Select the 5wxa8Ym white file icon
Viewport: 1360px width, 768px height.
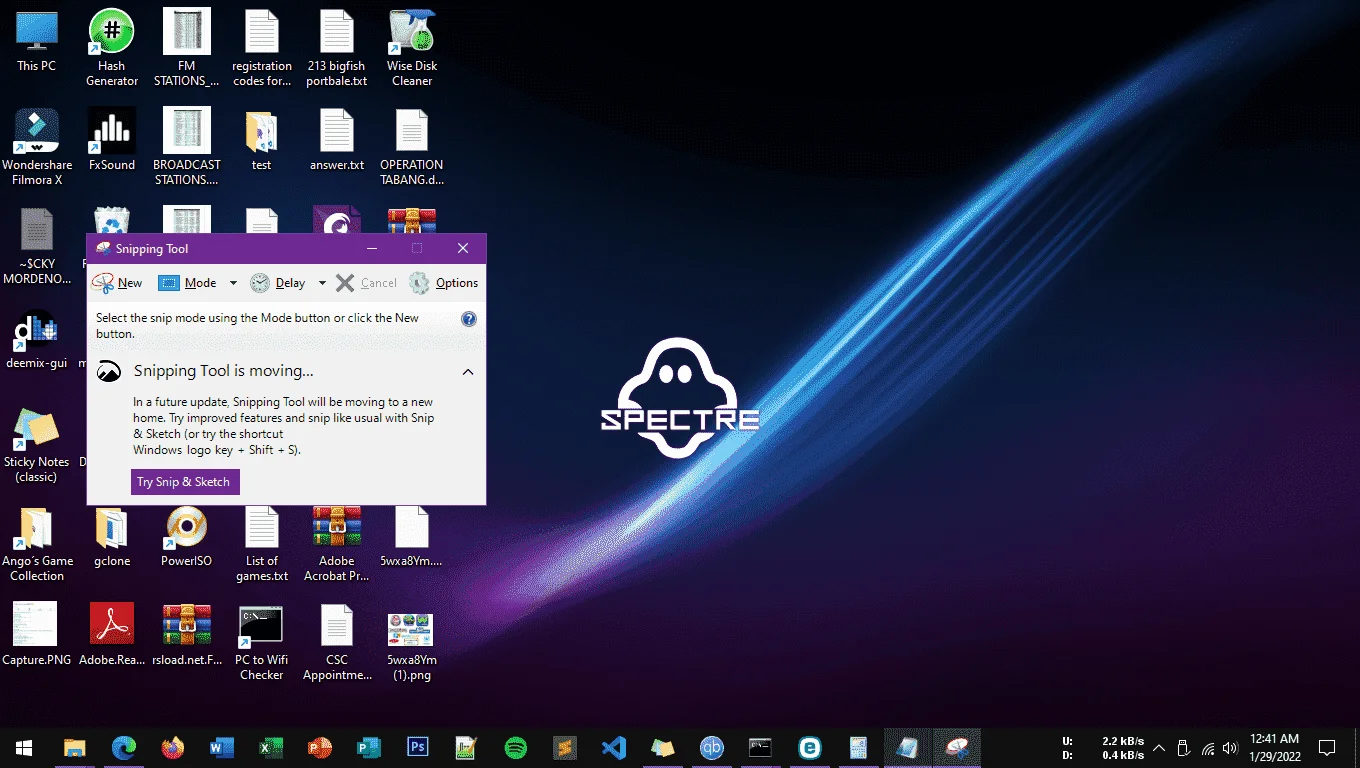pyautogui.click(x=412, y=537)
